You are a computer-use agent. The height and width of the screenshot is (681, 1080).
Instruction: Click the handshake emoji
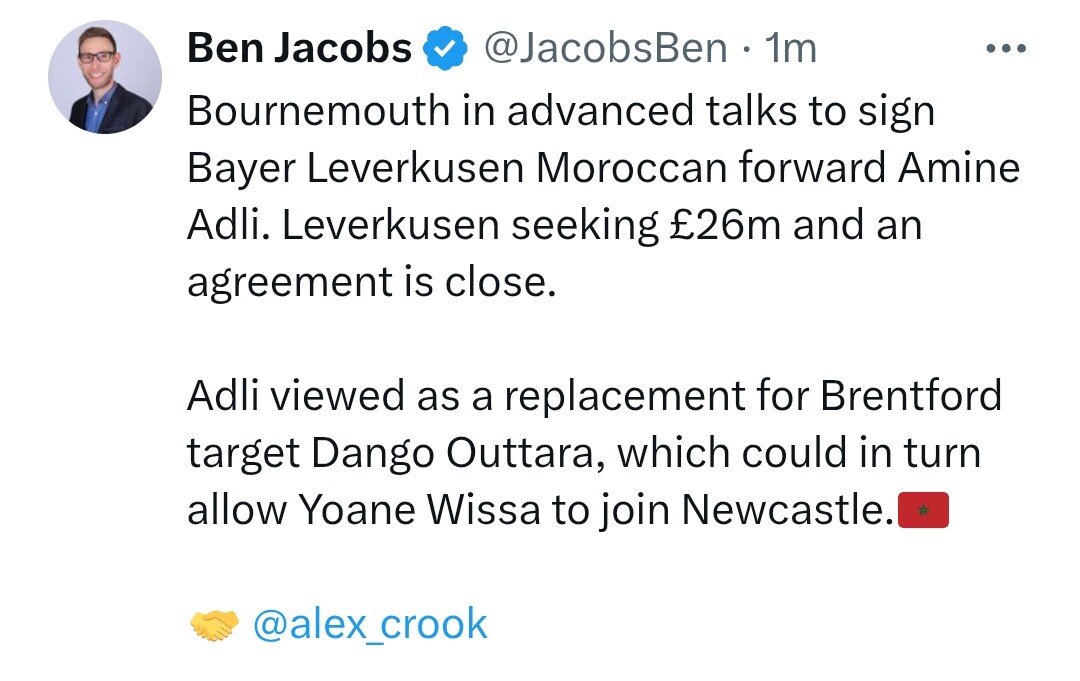pos(214,625)
